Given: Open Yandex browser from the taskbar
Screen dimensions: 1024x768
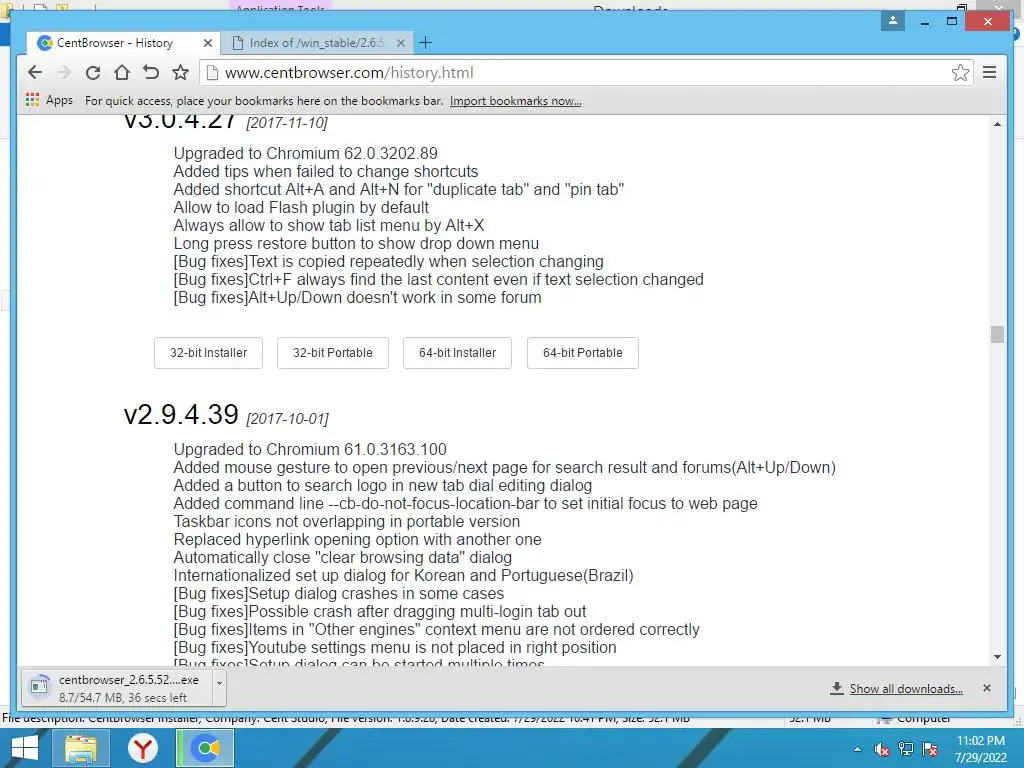Looking at the screenshot, I should pyautogui.click(x=142, y=748).
